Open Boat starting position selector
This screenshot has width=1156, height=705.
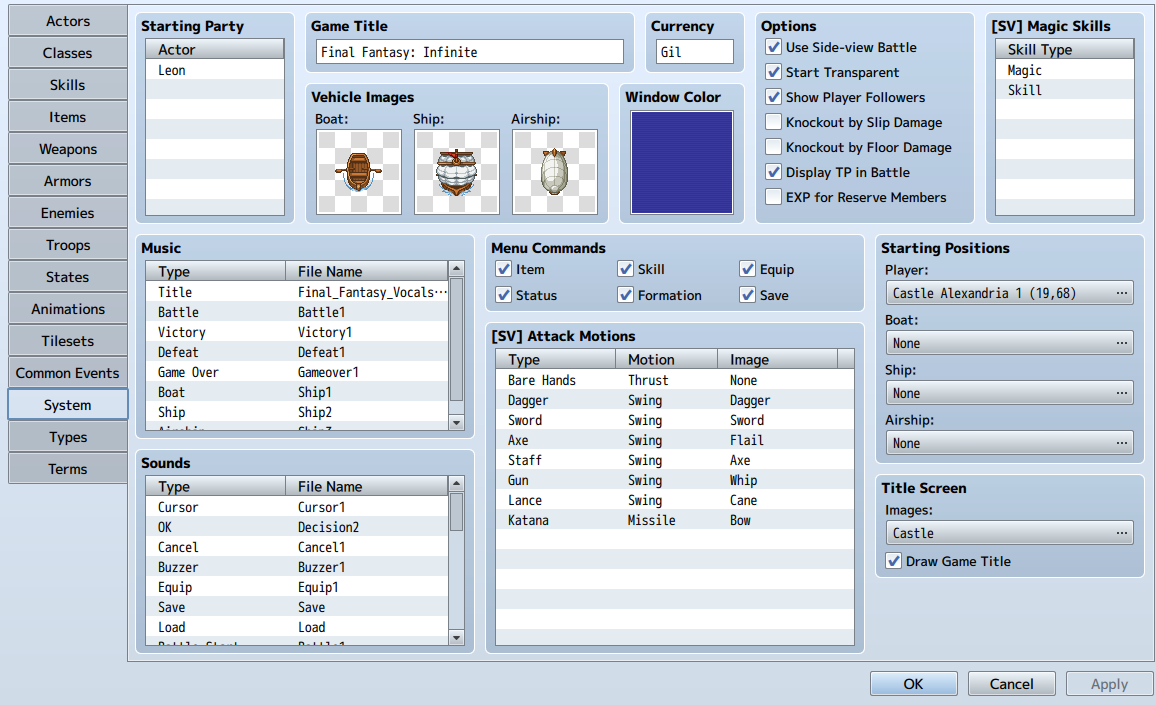coord(1009,343)
